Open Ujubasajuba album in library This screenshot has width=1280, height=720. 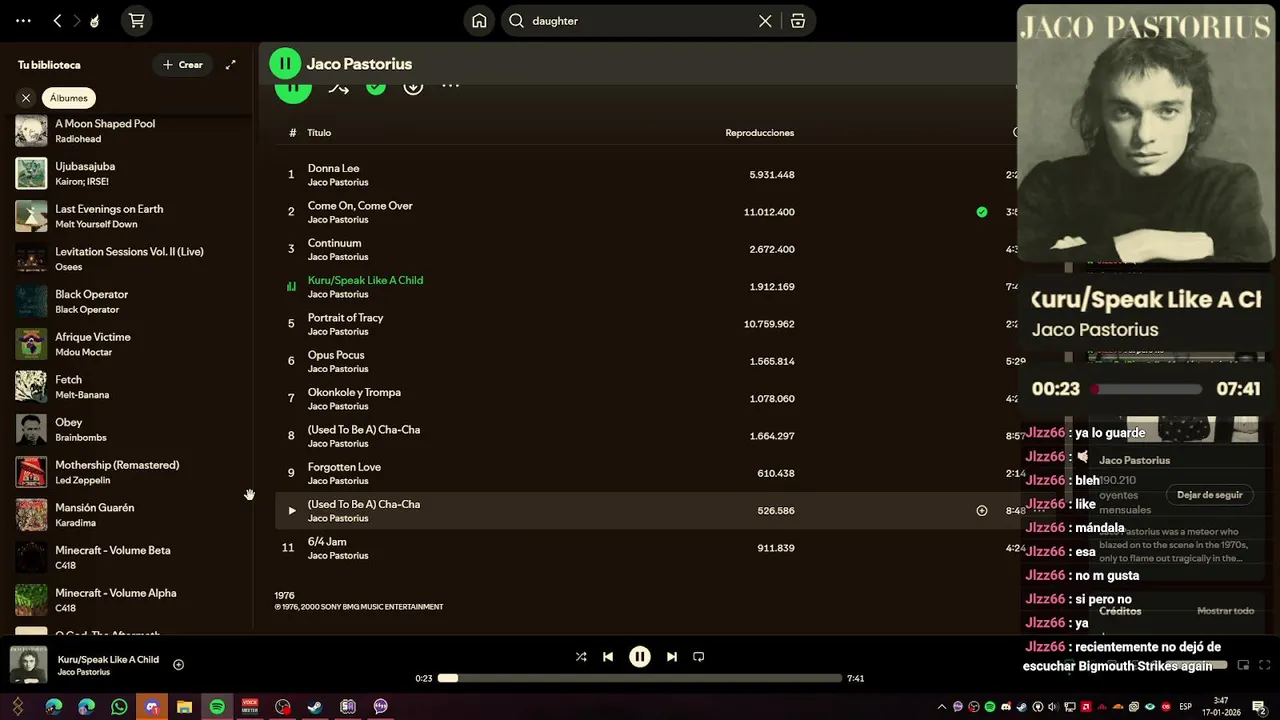click(x=130, y=174)
